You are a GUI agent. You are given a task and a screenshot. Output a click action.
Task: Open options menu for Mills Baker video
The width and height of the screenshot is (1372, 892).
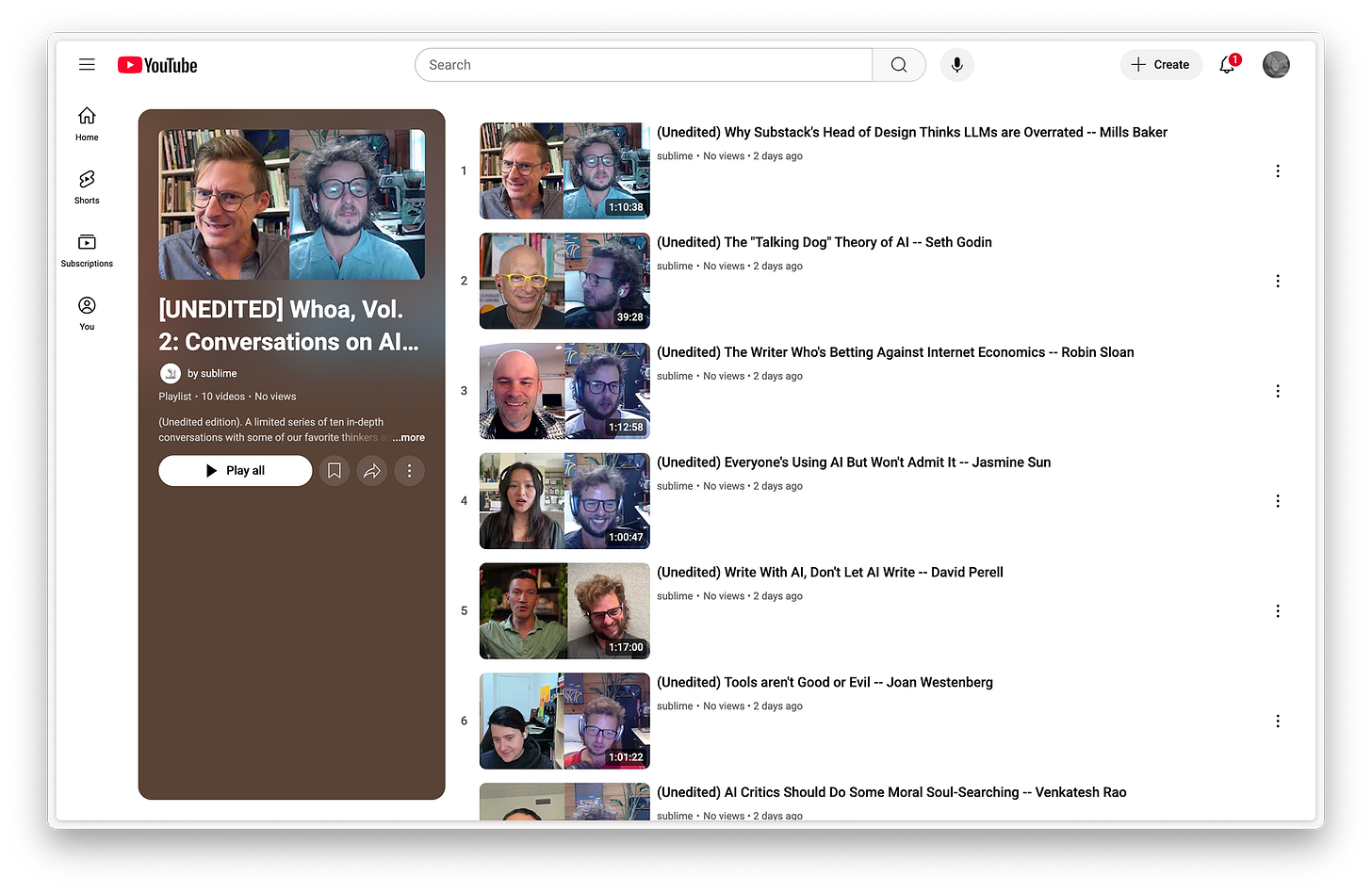pyautogui.click(x=1278, y=170)
